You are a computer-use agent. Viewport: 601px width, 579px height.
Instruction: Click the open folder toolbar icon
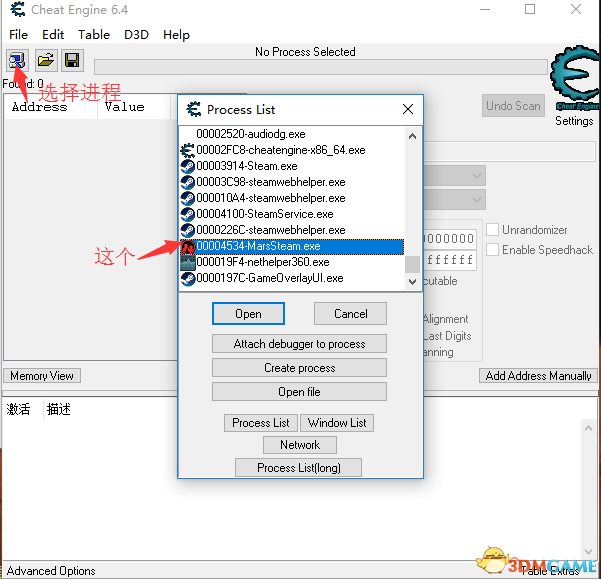(x=46, y=61)
